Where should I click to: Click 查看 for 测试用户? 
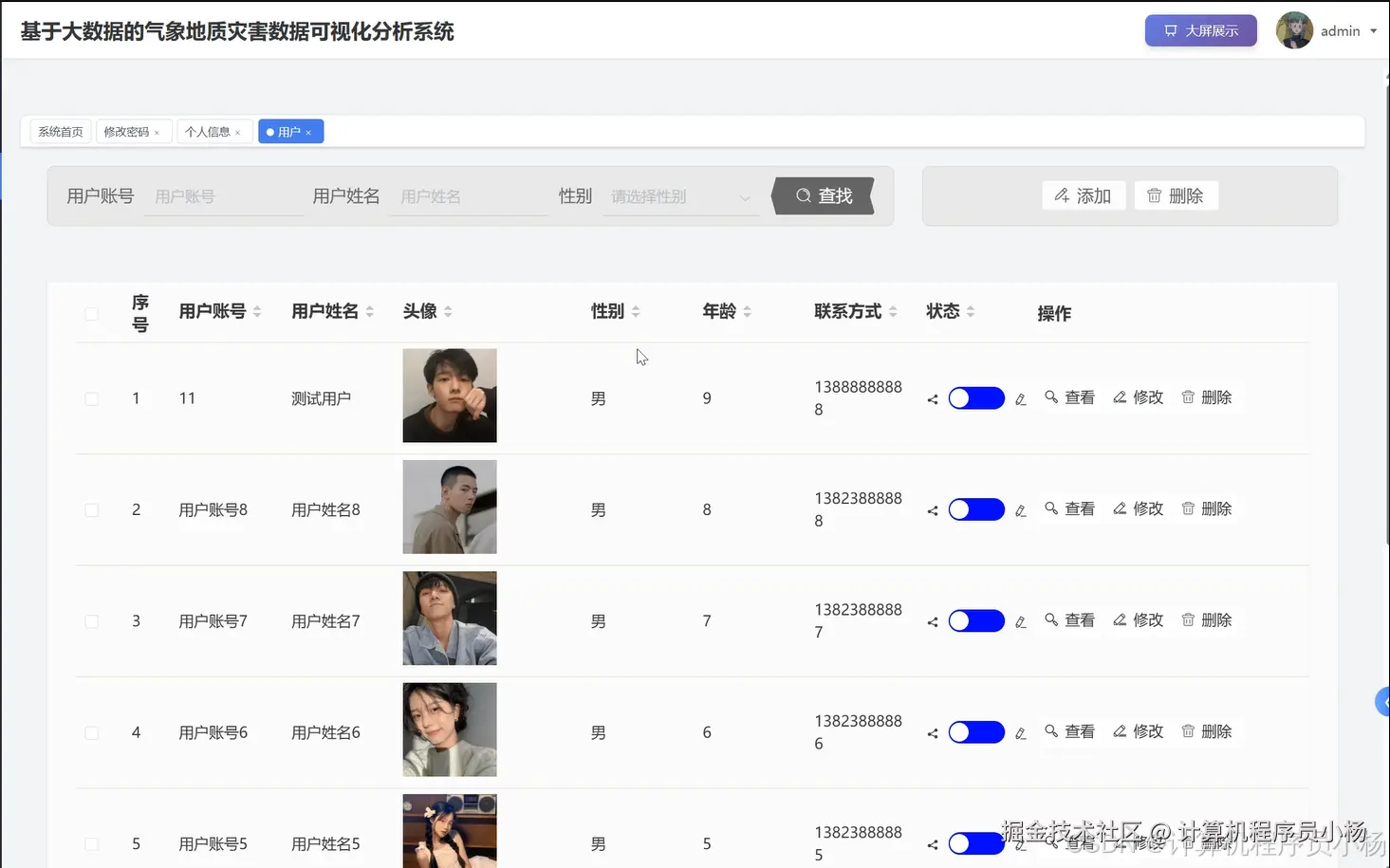(1070, 397)
